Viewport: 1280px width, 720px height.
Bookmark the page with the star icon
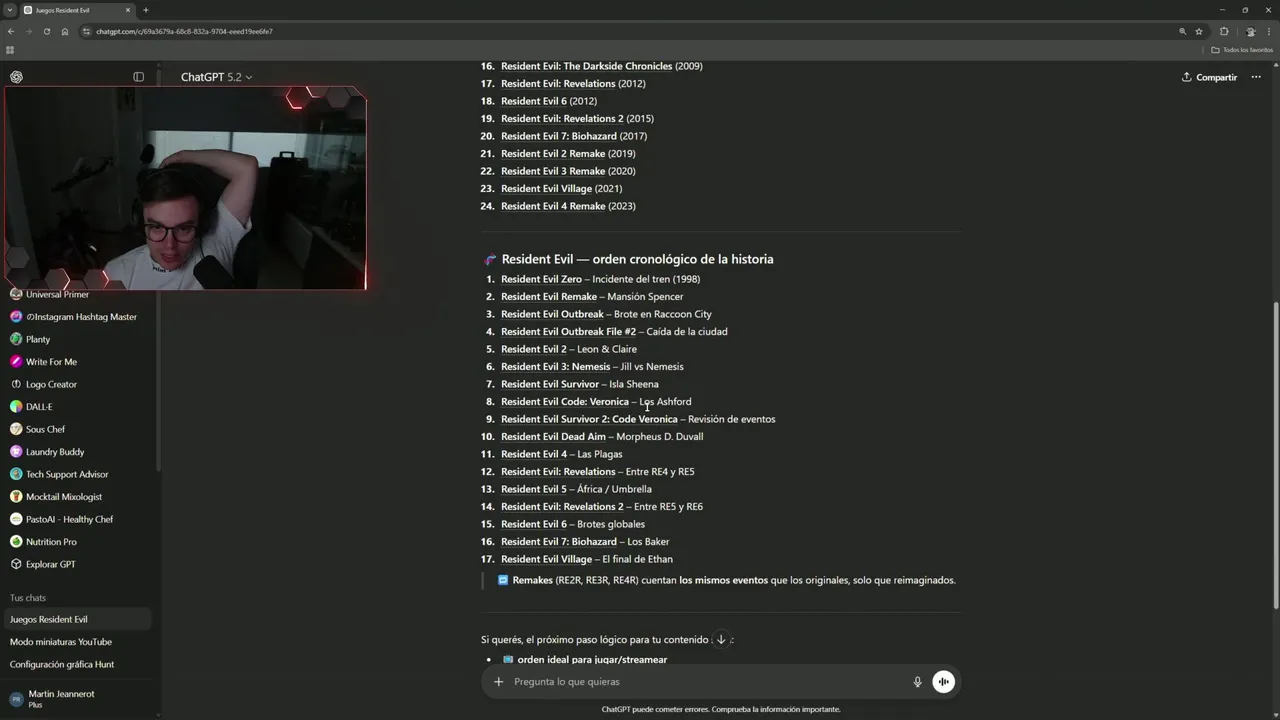coord(1199,31)
